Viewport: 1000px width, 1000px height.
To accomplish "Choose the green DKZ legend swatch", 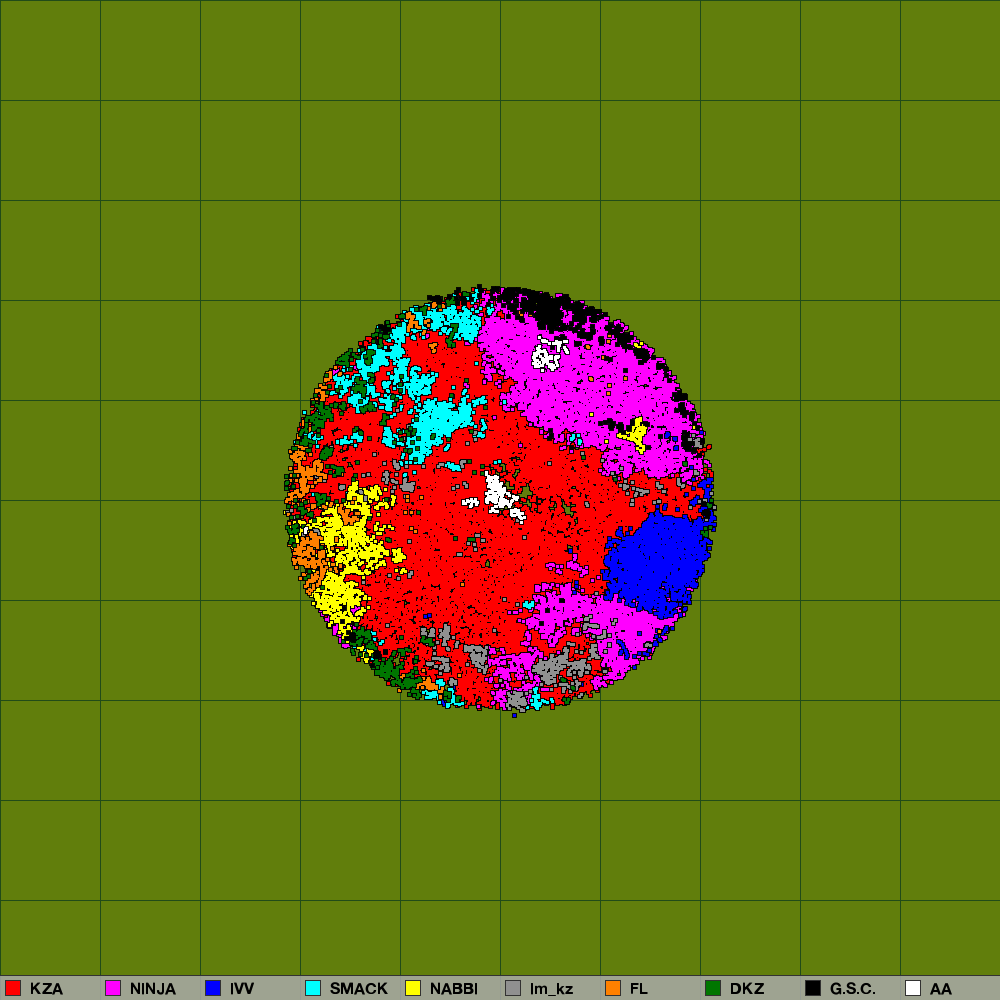I will 713,988.
